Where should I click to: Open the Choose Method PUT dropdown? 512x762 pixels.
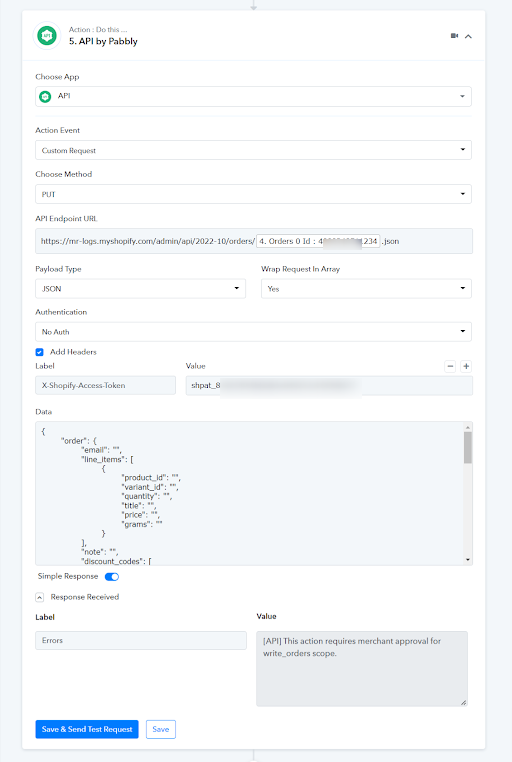pos(253,194)
